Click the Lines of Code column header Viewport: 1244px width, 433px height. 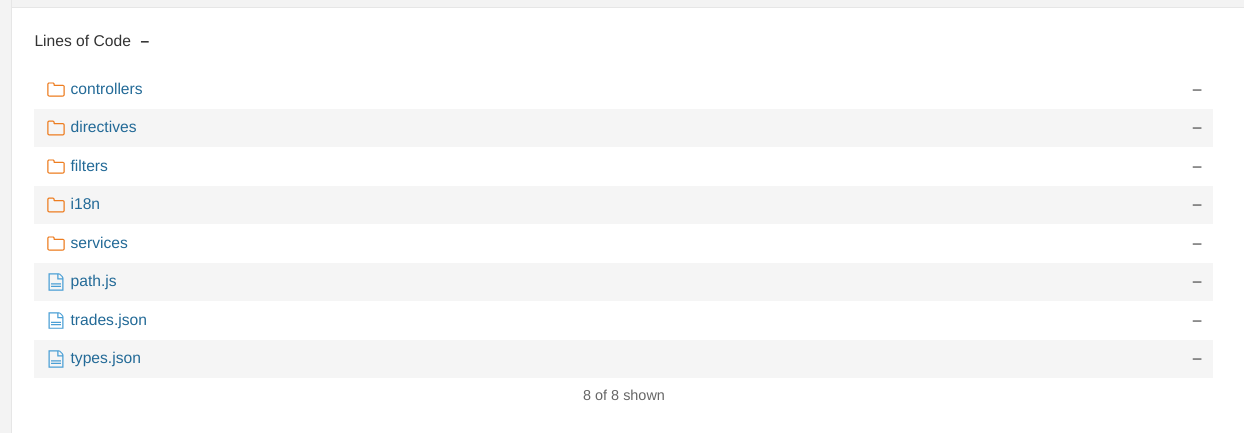tap(83, 41)
